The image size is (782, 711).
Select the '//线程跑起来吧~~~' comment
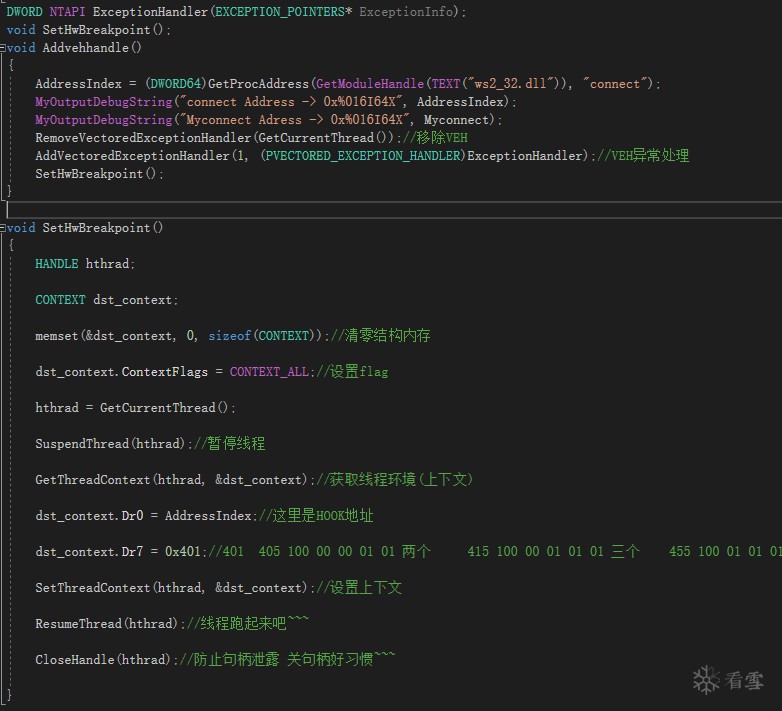pos(248,623)
